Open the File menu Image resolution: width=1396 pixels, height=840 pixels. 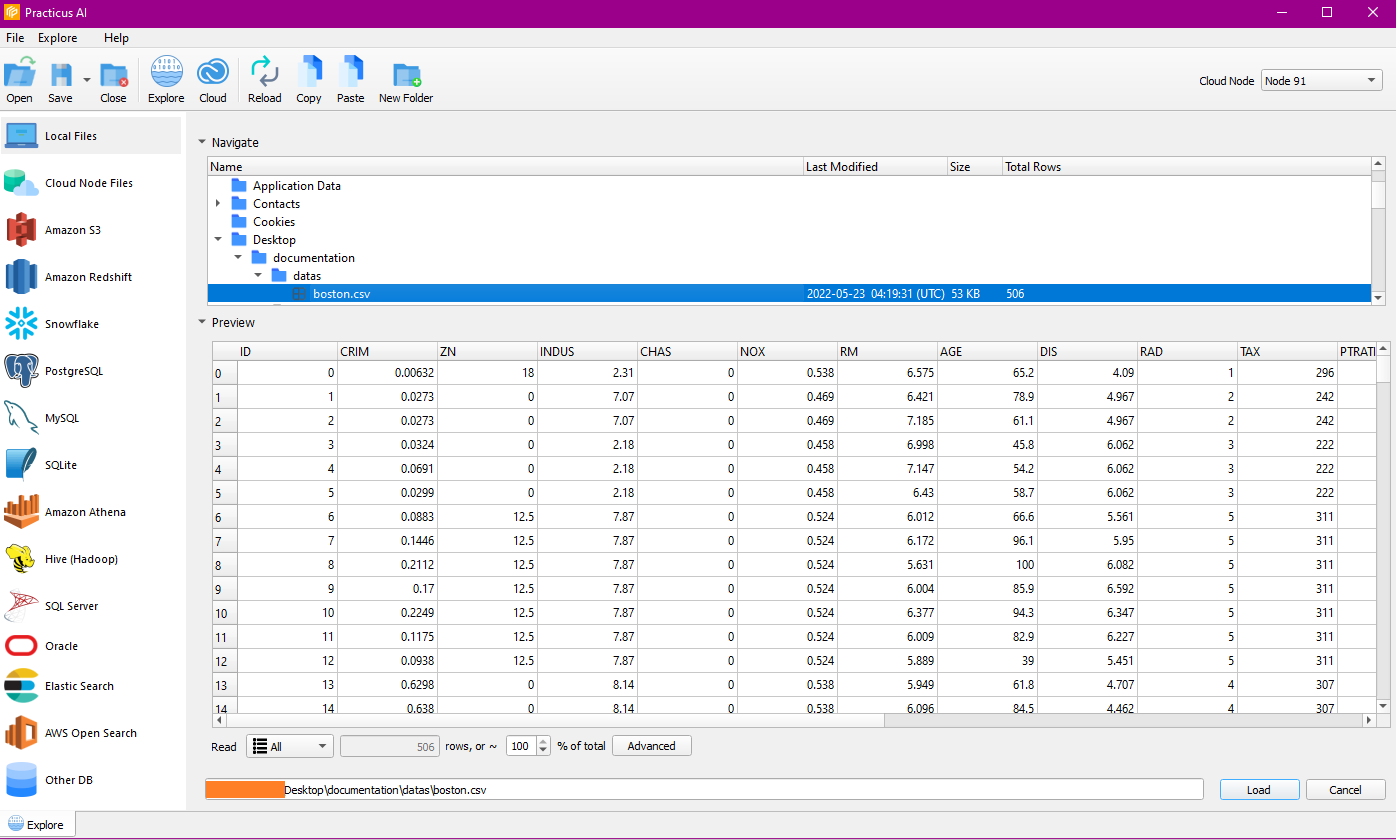[x=15, y=37]
